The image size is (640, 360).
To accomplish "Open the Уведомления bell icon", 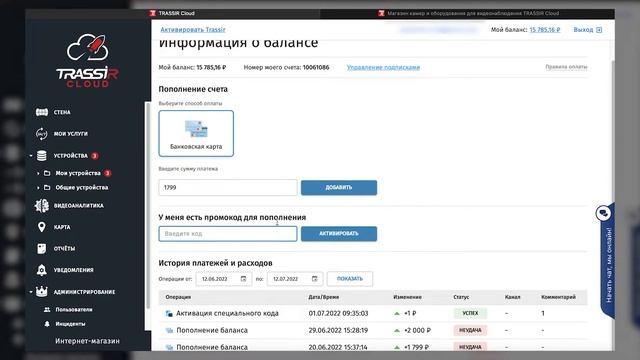I will click(x=42, y=270).
